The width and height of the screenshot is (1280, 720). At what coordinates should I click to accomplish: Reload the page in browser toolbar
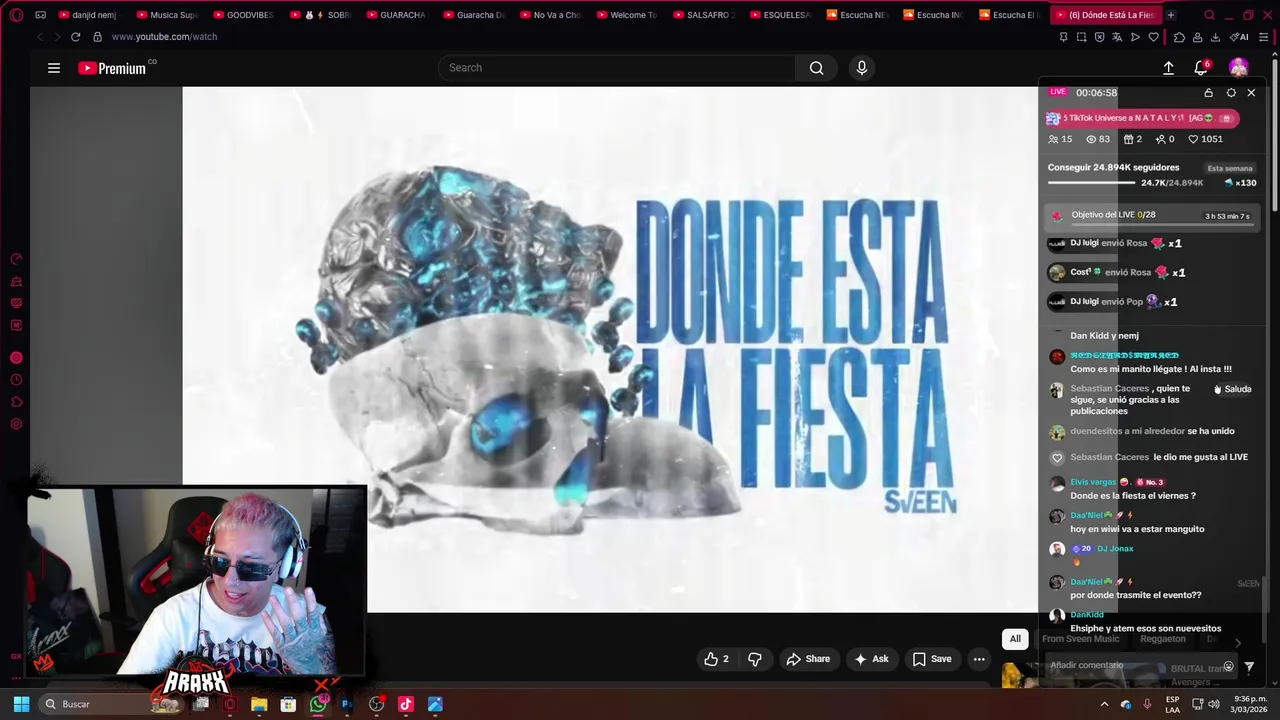pyautogui.click(x=75, y=37)
